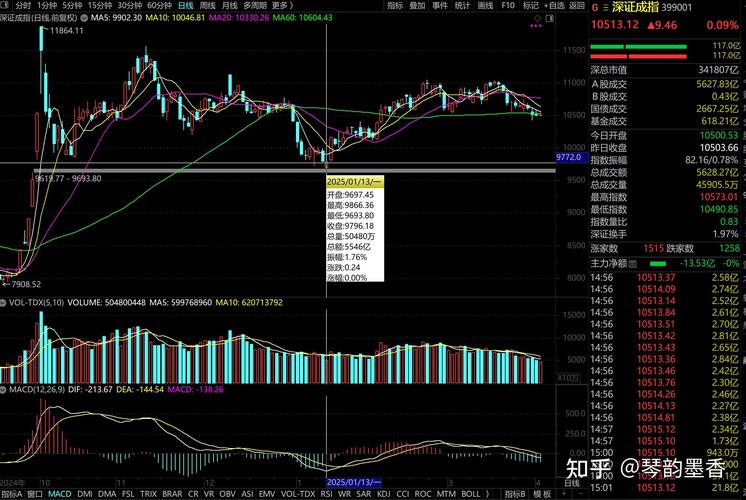The height and width of the screenshot is (500, 746).
Task: Open the VOL-TDX indicator dropdown arrow
Action: click(x=4, y=301)
